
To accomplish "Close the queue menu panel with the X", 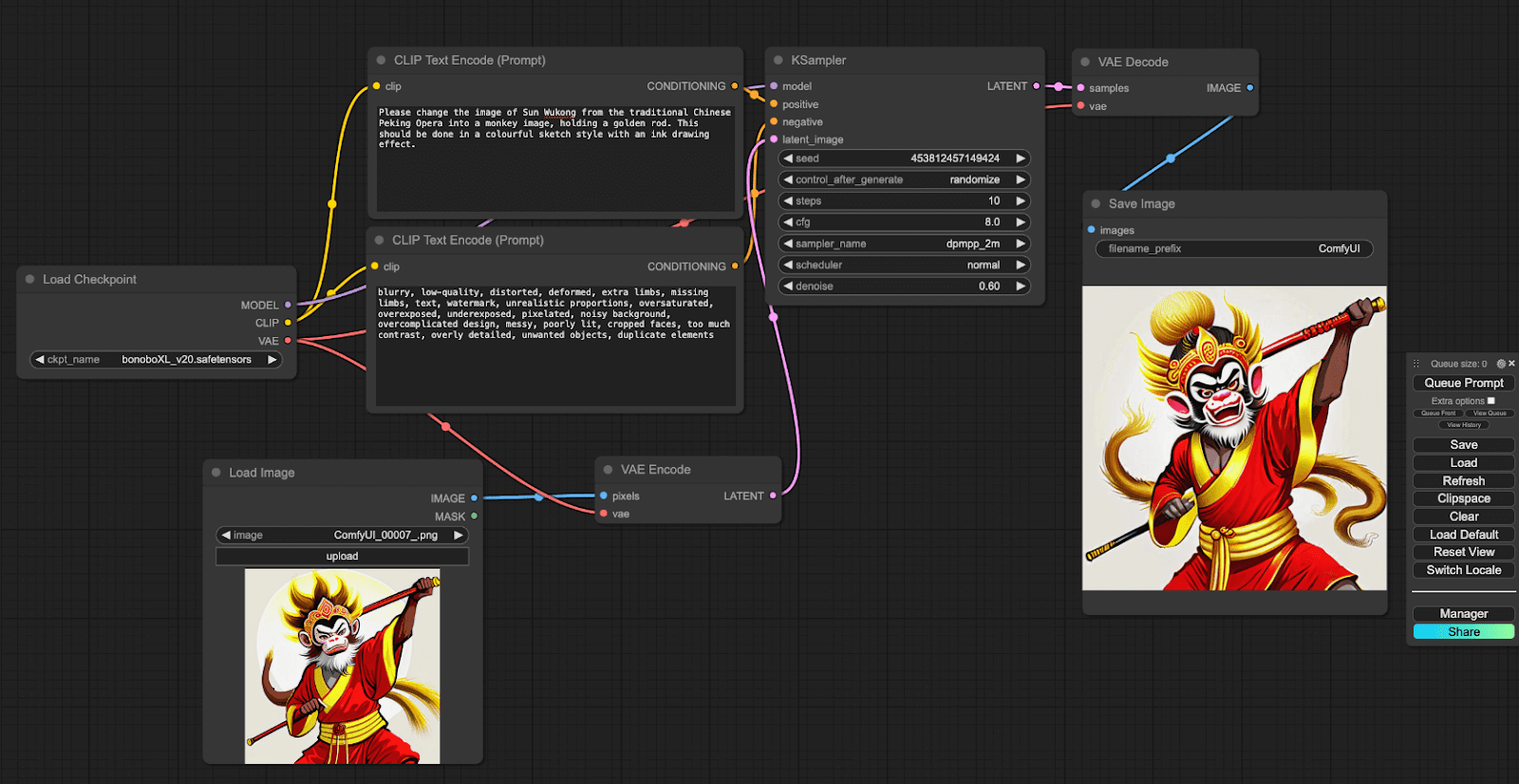I will coord(1511,364).
